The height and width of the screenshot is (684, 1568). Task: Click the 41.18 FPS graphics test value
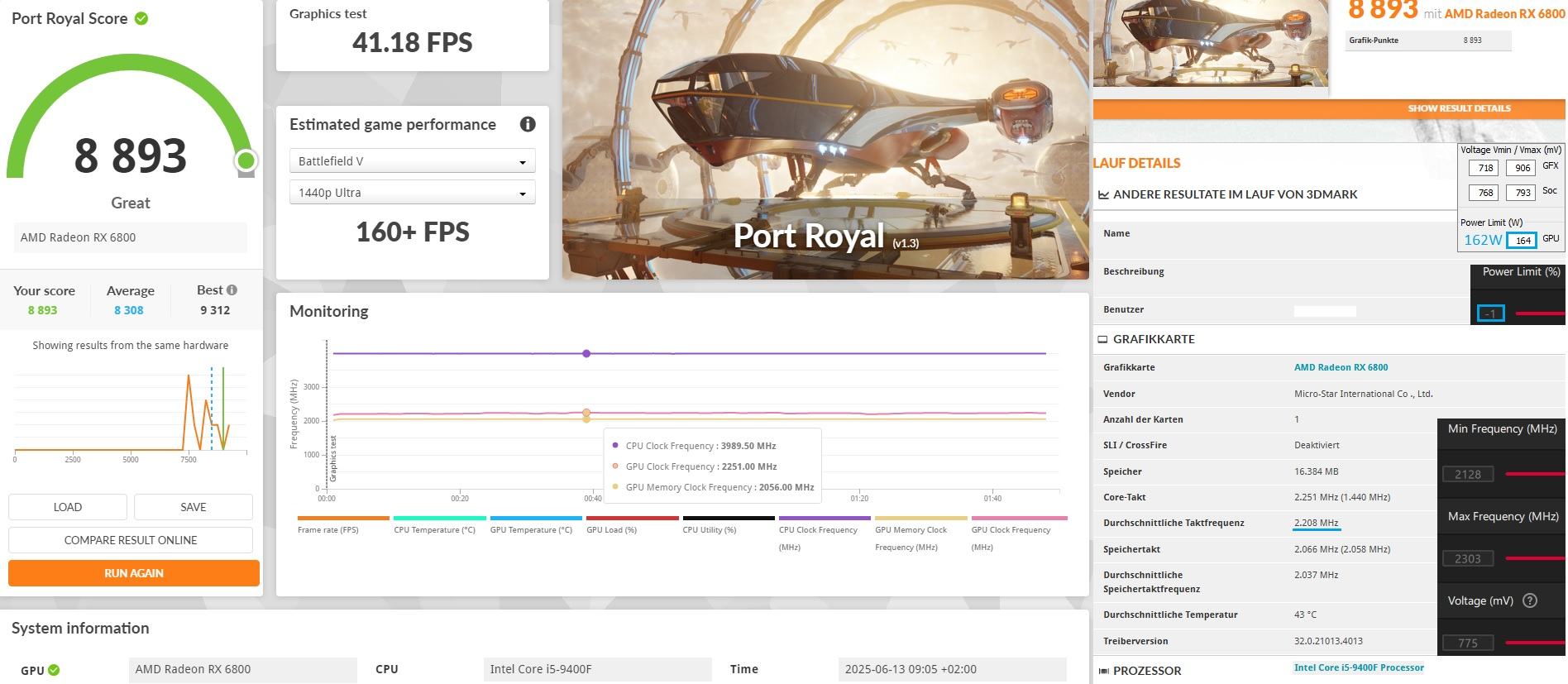point(412,42)
